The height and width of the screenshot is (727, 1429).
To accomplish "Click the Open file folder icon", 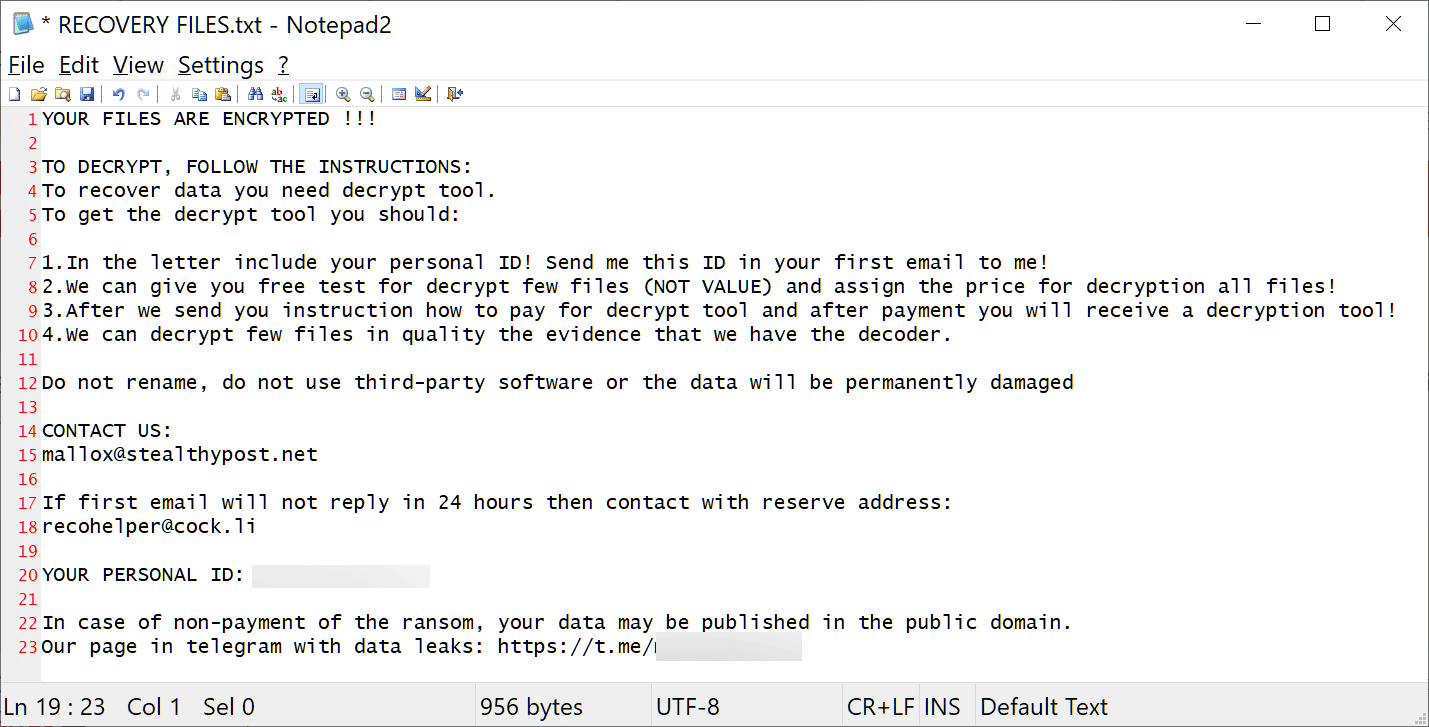I will pyautogui.click(x=38, y=94).
